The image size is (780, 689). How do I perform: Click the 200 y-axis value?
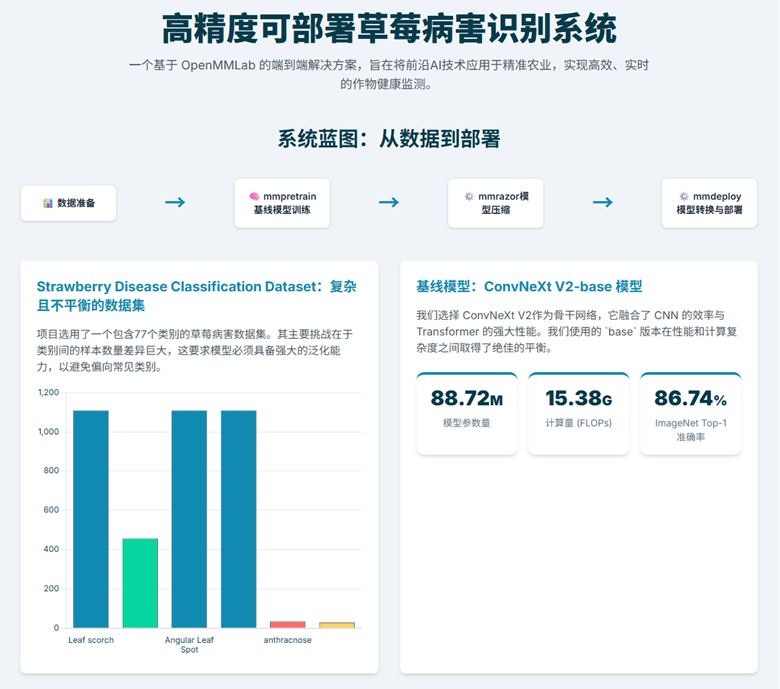51,589
